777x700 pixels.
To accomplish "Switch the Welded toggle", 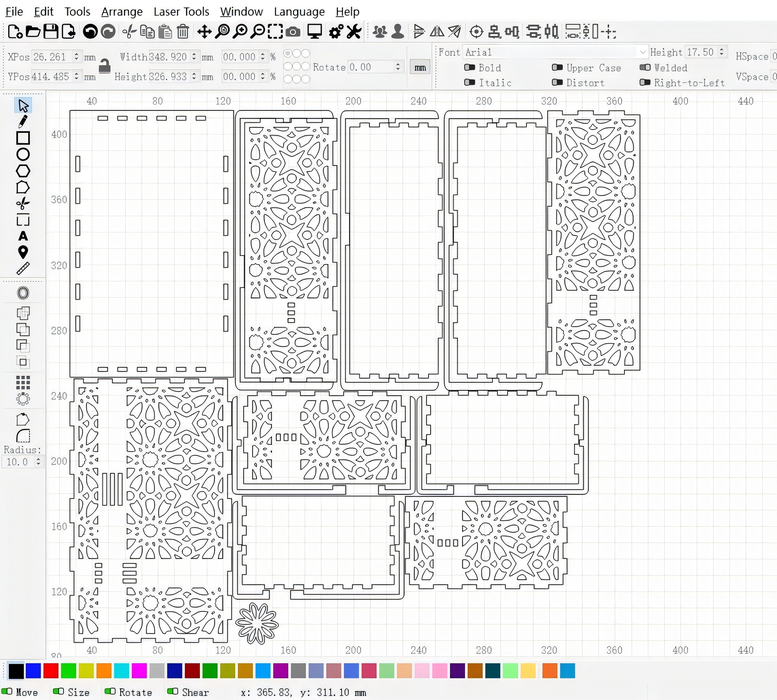I will (645, 68).
